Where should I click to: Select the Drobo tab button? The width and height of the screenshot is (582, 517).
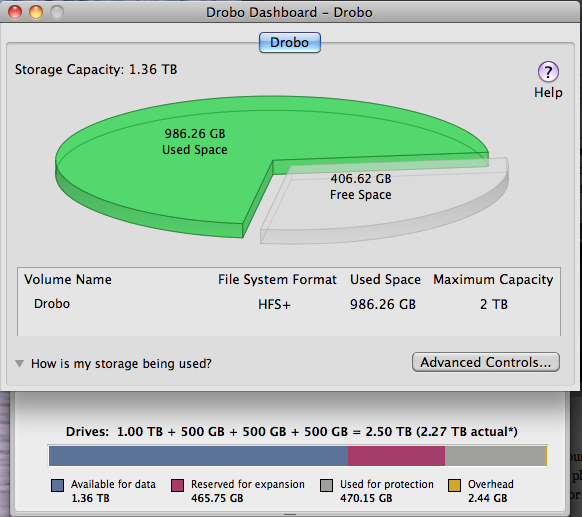[290, 42]
